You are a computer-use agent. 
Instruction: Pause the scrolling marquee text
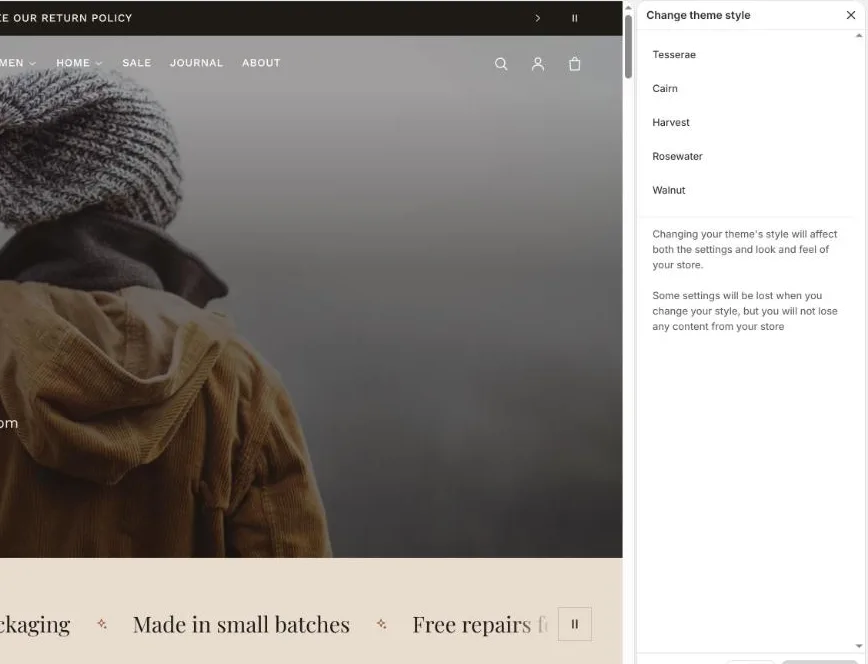click(575, 624)
